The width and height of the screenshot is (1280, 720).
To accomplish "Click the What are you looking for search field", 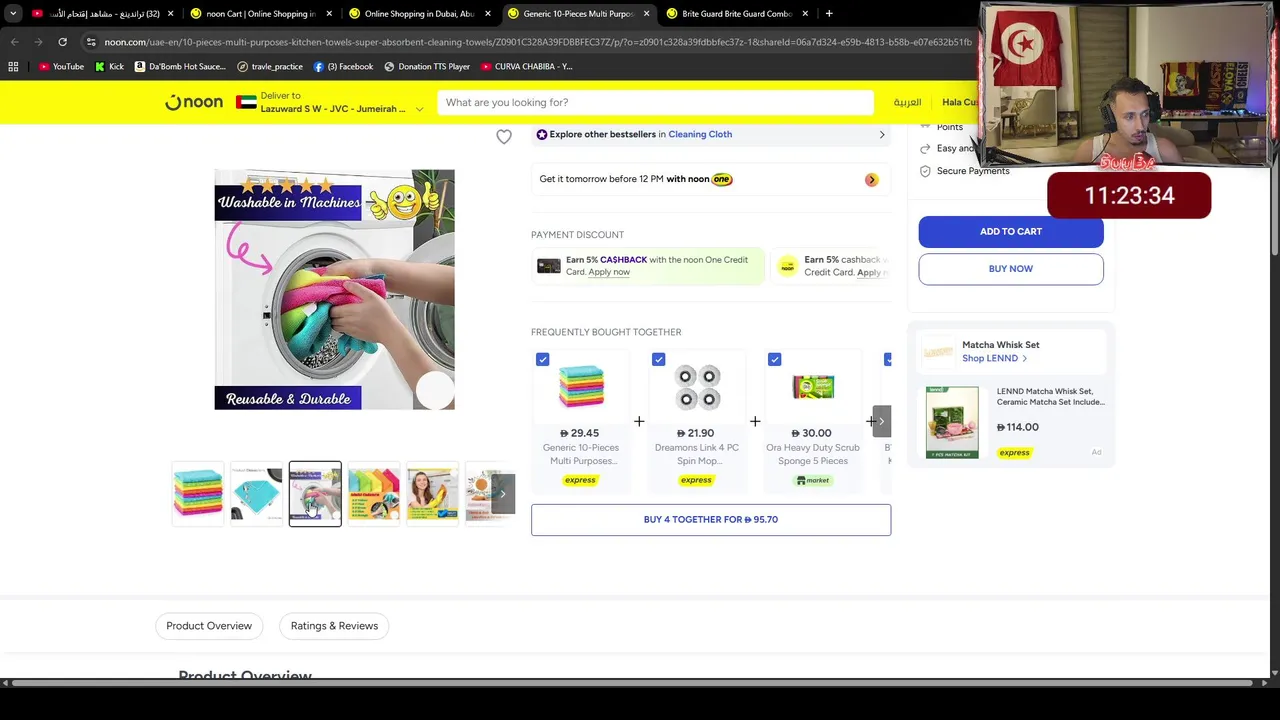I will [x=655, y=102].
